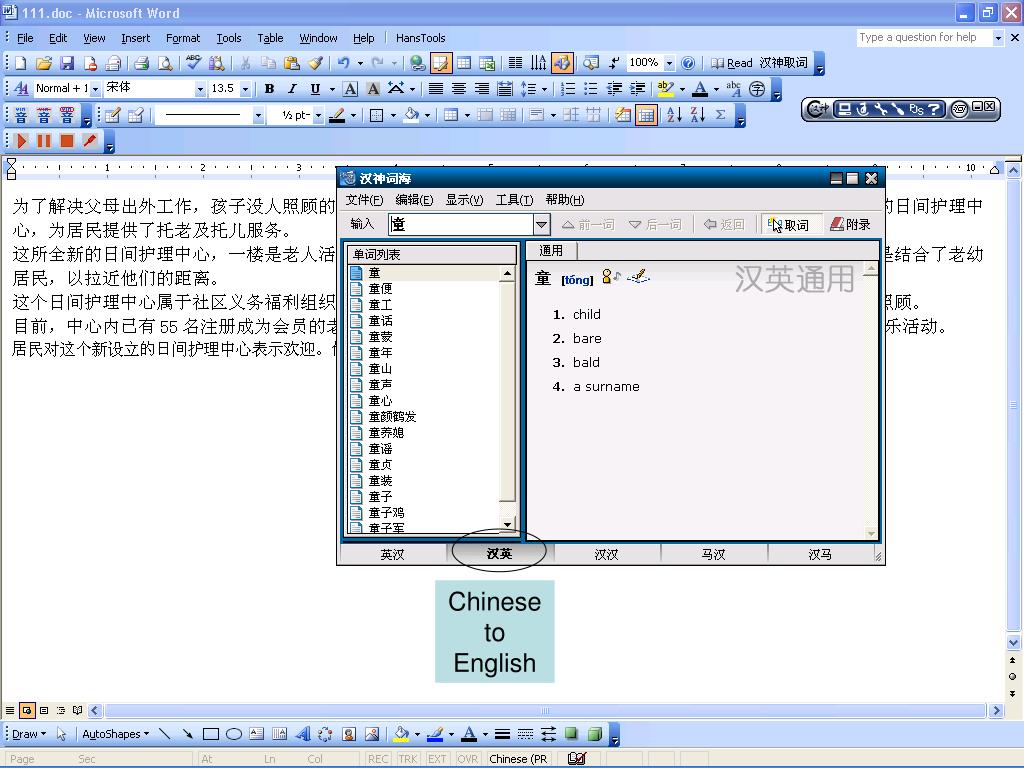Toggle Underline formatting
This screenshot has width=1024, height=768.
315,89
